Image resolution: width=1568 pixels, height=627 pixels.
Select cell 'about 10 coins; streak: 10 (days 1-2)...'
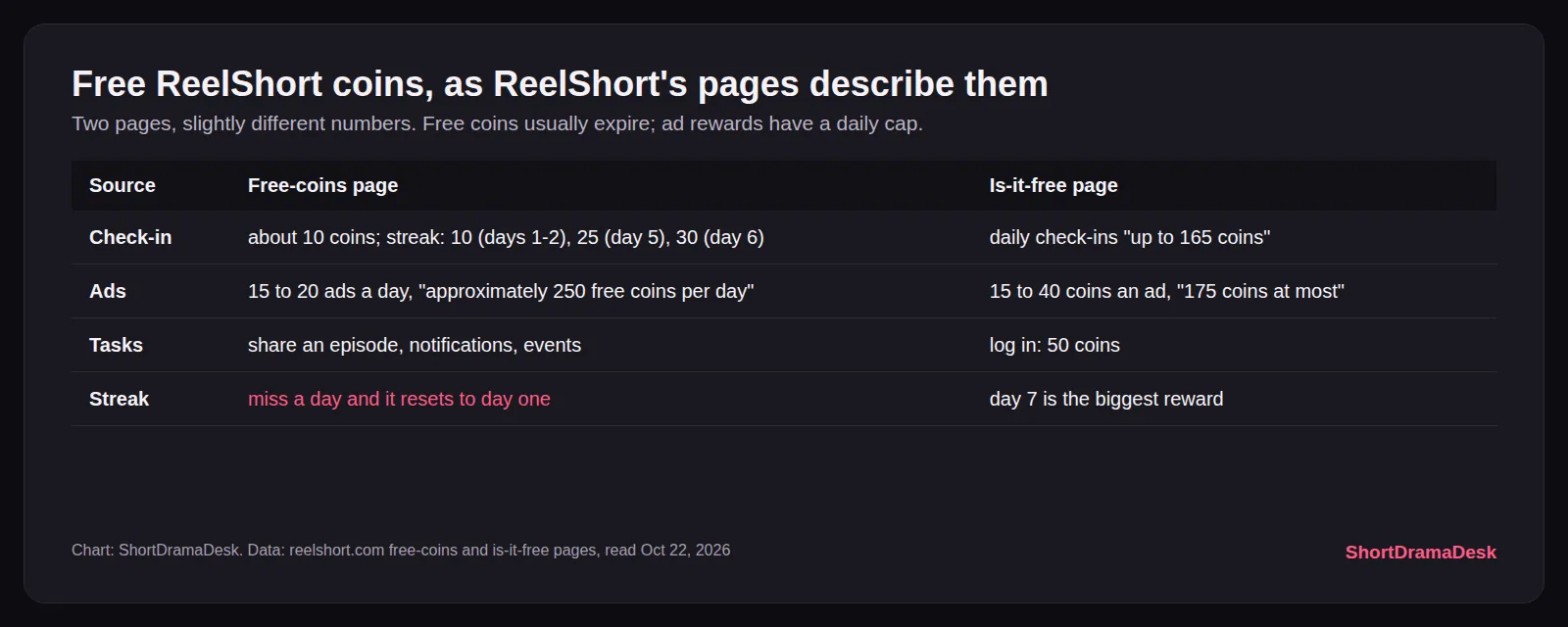[x=506, y=237]
